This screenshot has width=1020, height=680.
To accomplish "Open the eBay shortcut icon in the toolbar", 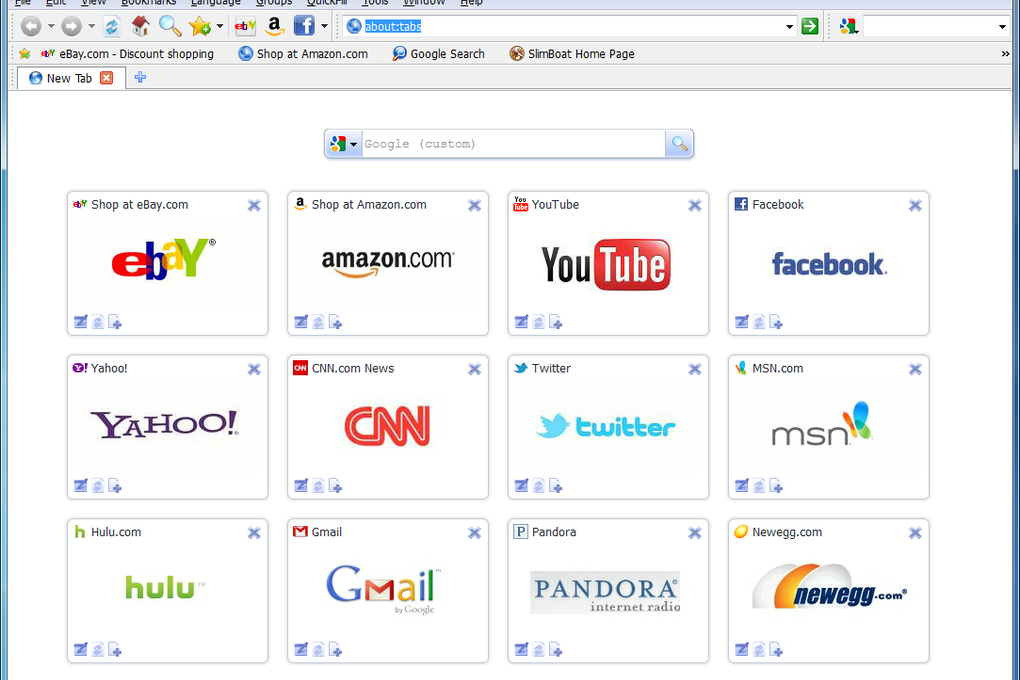I will [245, 26].
